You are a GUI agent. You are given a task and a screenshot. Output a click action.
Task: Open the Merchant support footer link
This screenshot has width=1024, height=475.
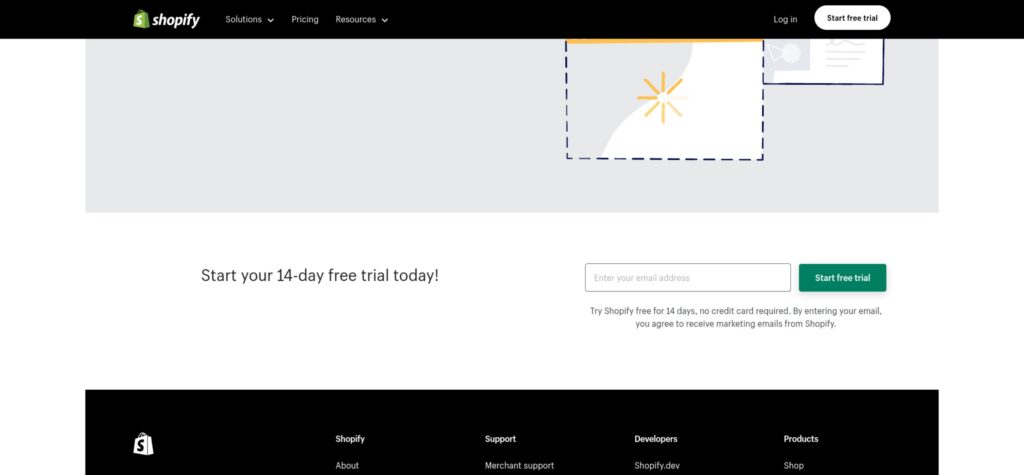tap(519, 465)
